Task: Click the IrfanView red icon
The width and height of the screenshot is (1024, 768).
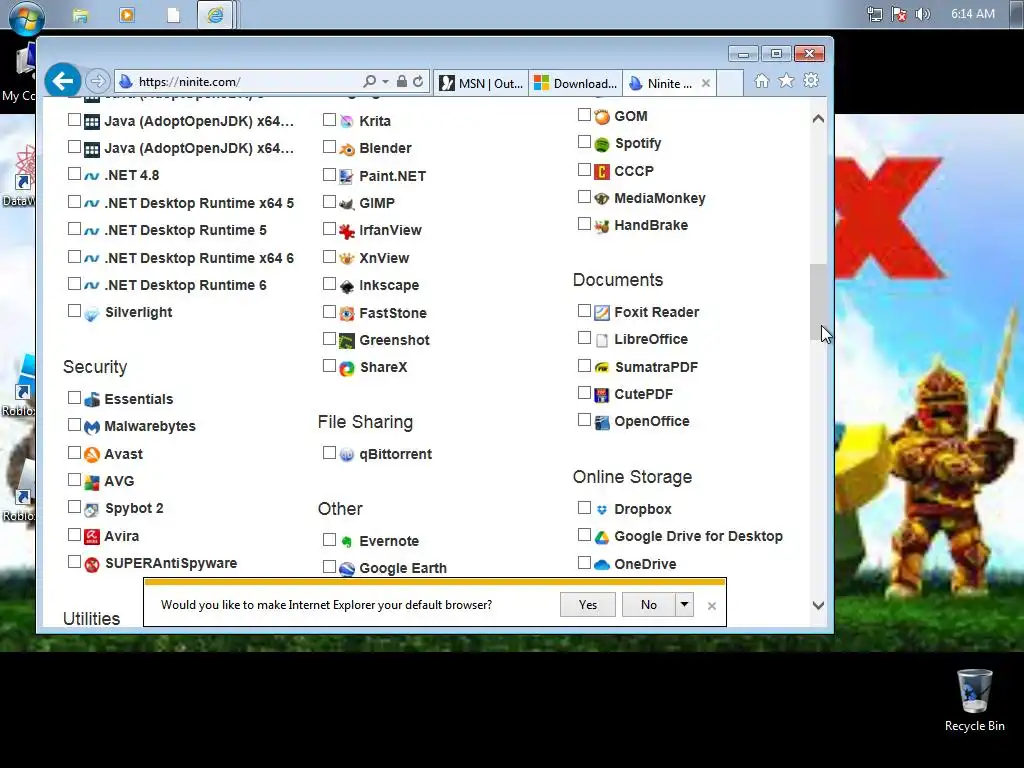Action: [347, 231]
